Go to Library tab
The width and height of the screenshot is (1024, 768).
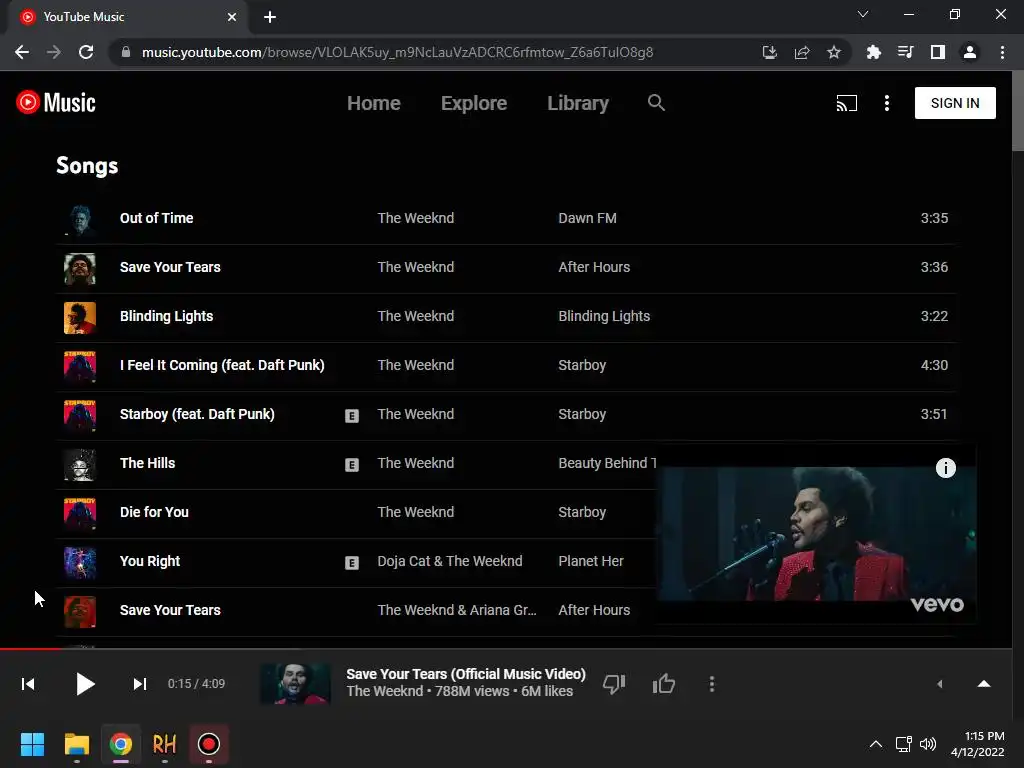(578, 103)
